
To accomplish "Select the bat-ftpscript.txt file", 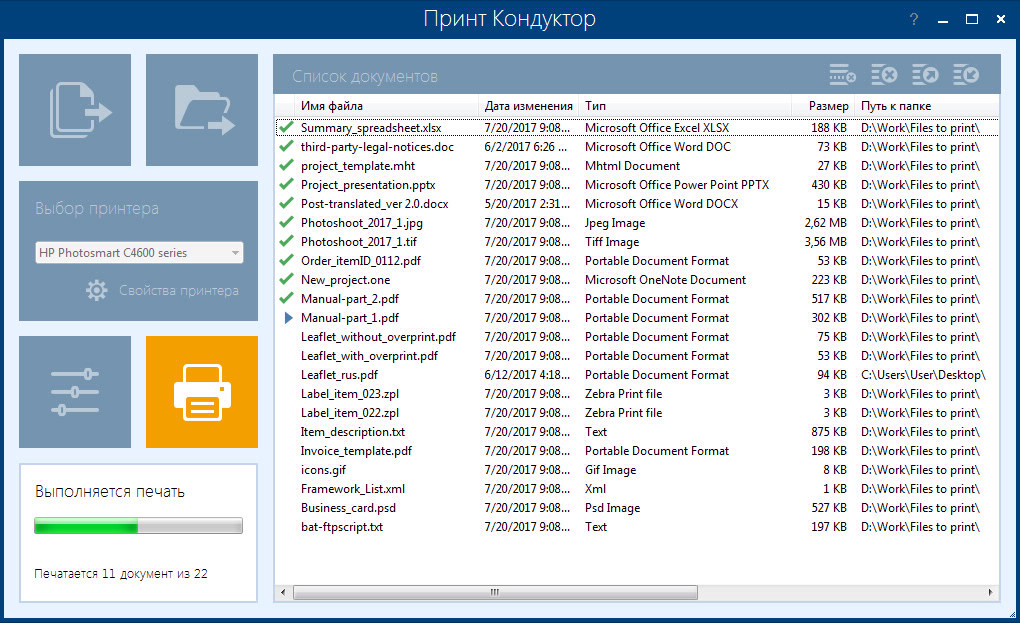I will 342,527.
